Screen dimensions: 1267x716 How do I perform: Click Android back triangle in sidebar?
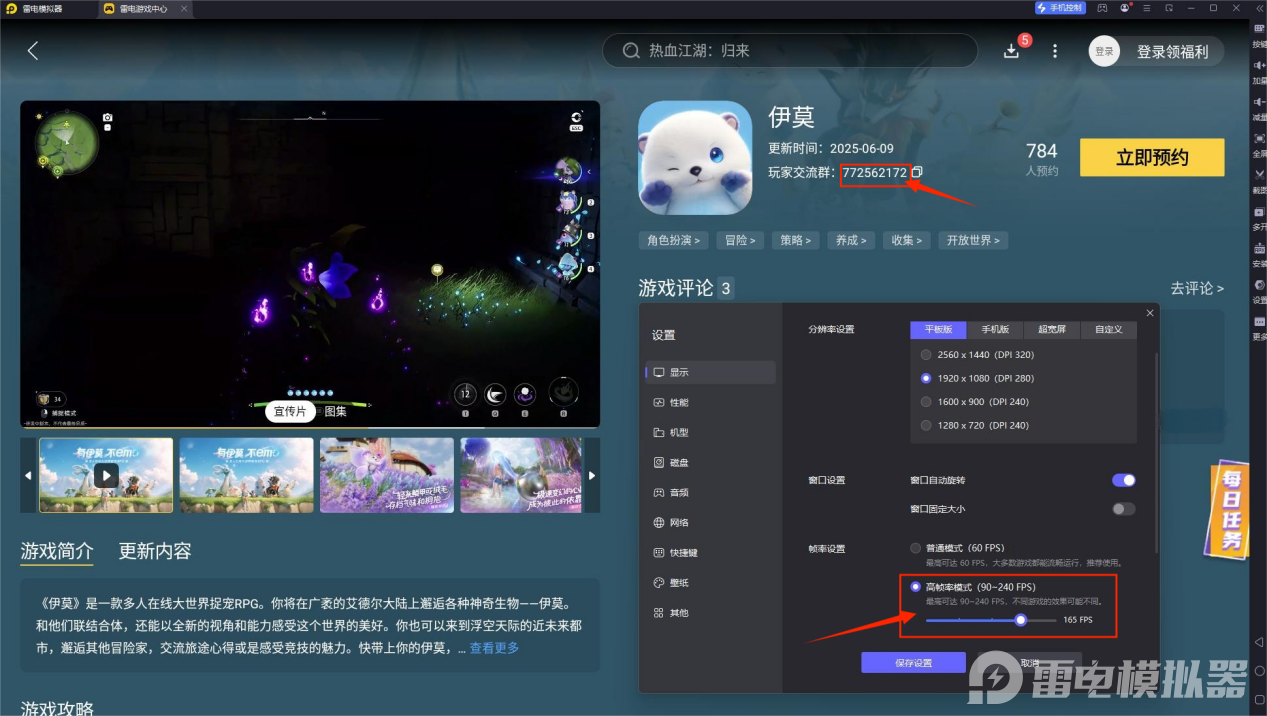click(1259, 641)
